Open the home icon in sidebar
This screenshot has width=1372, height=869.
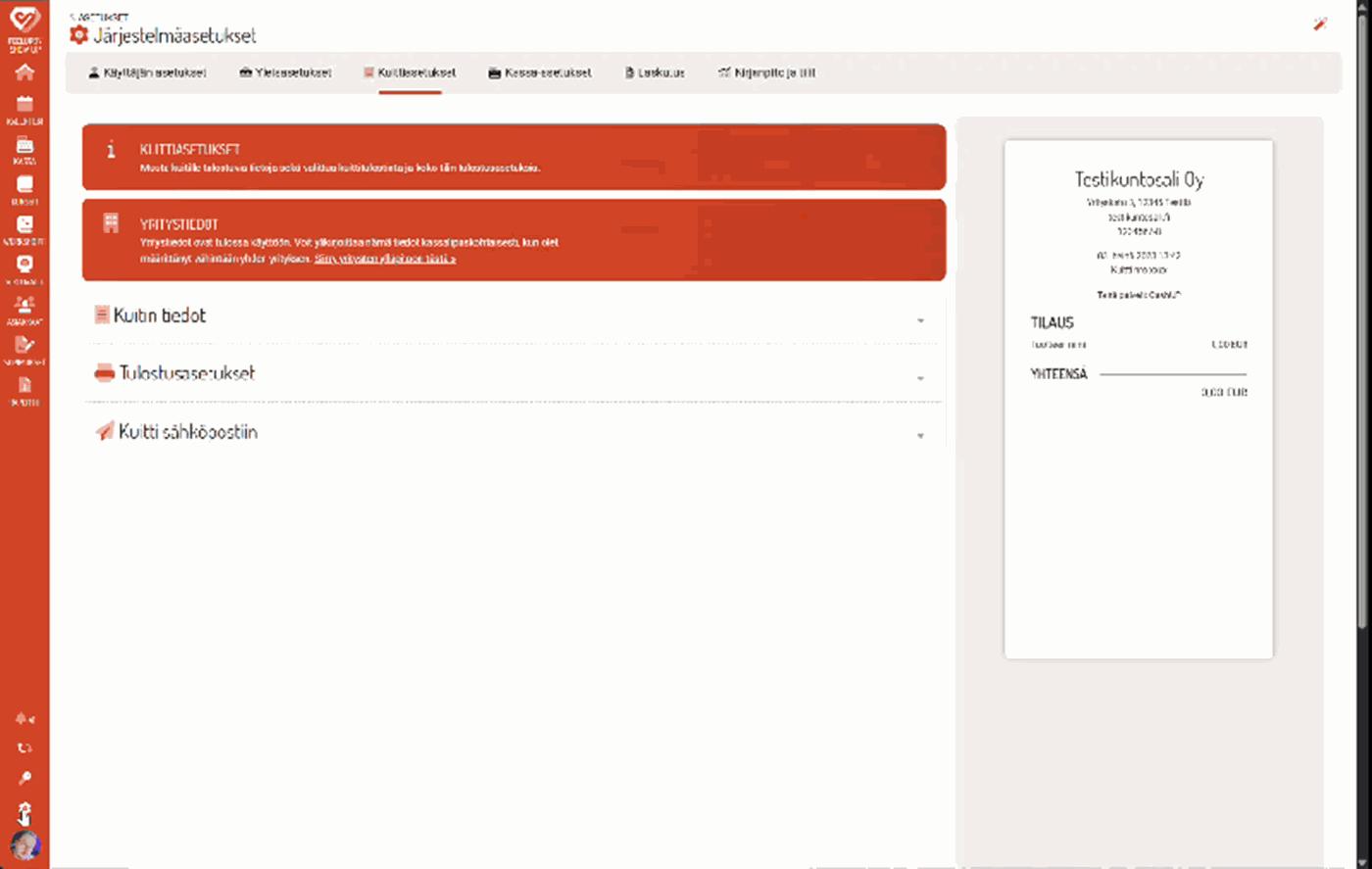24,72
